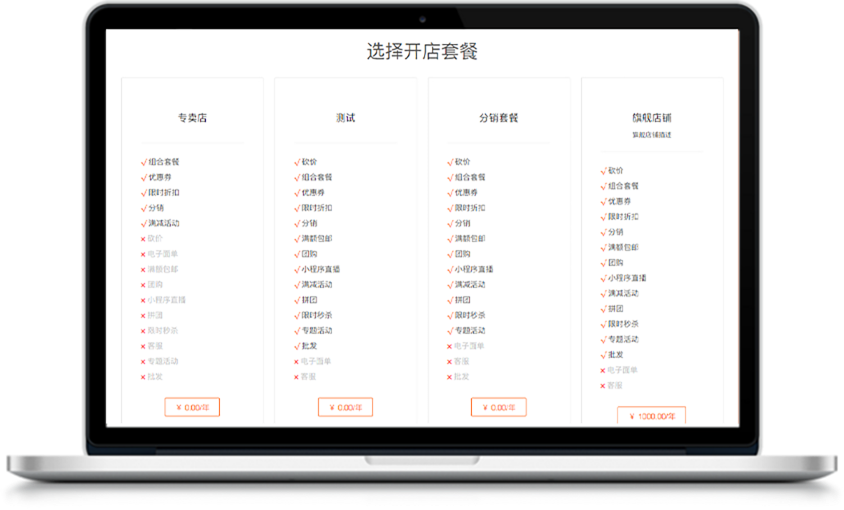Image resolution: width=844 pixels, height=510 pixels.
Task: Click the red X beside 客服 in 旗舰店铺
Action: 603,386
